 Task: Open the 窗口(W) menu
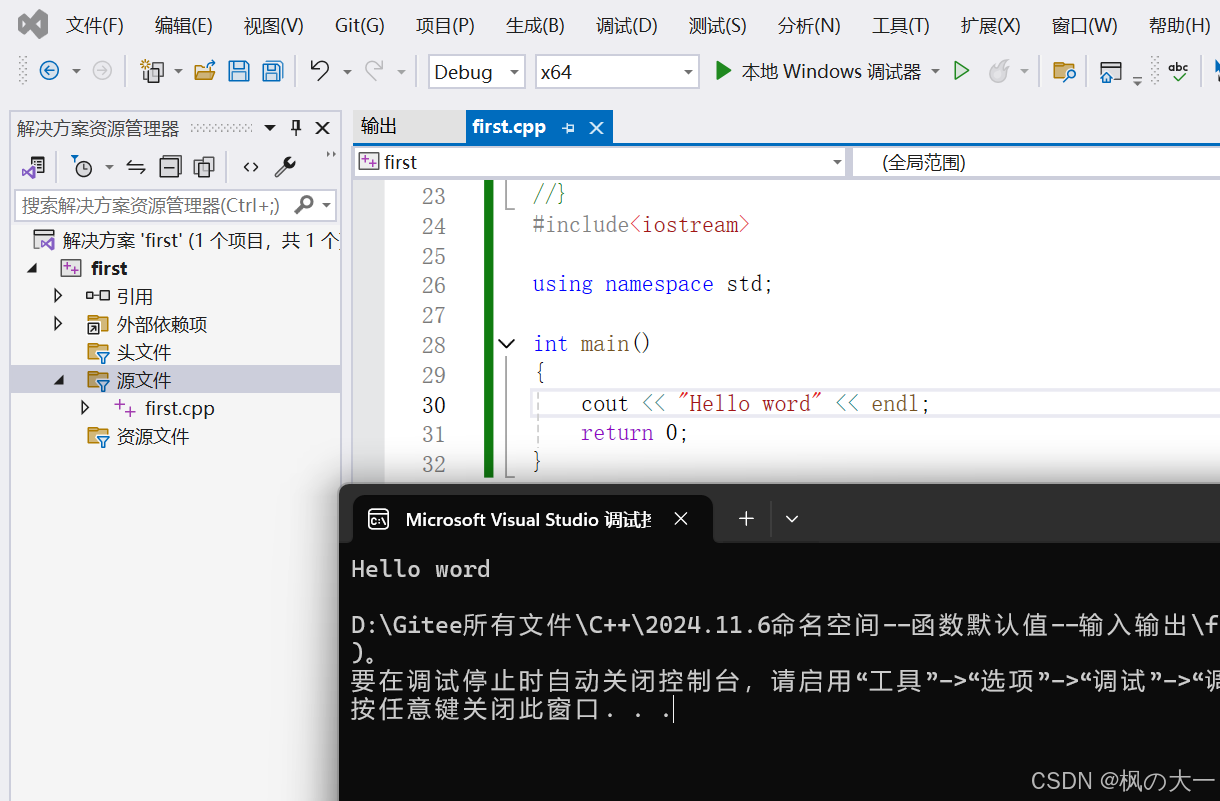point(1084,25)
